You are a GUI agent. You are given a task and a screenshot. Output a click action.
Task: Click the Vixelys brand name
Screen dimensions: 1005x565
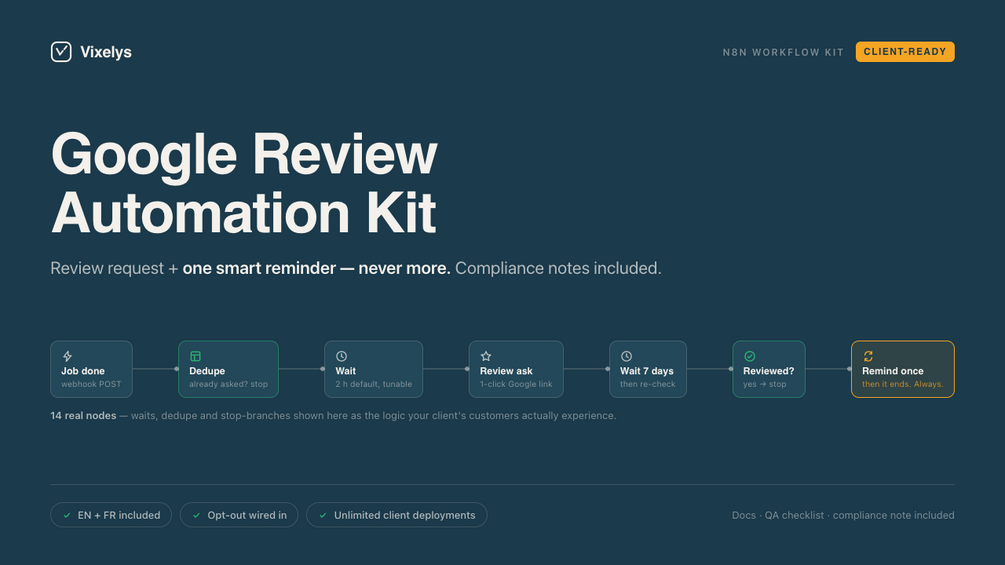click(106, 52)
